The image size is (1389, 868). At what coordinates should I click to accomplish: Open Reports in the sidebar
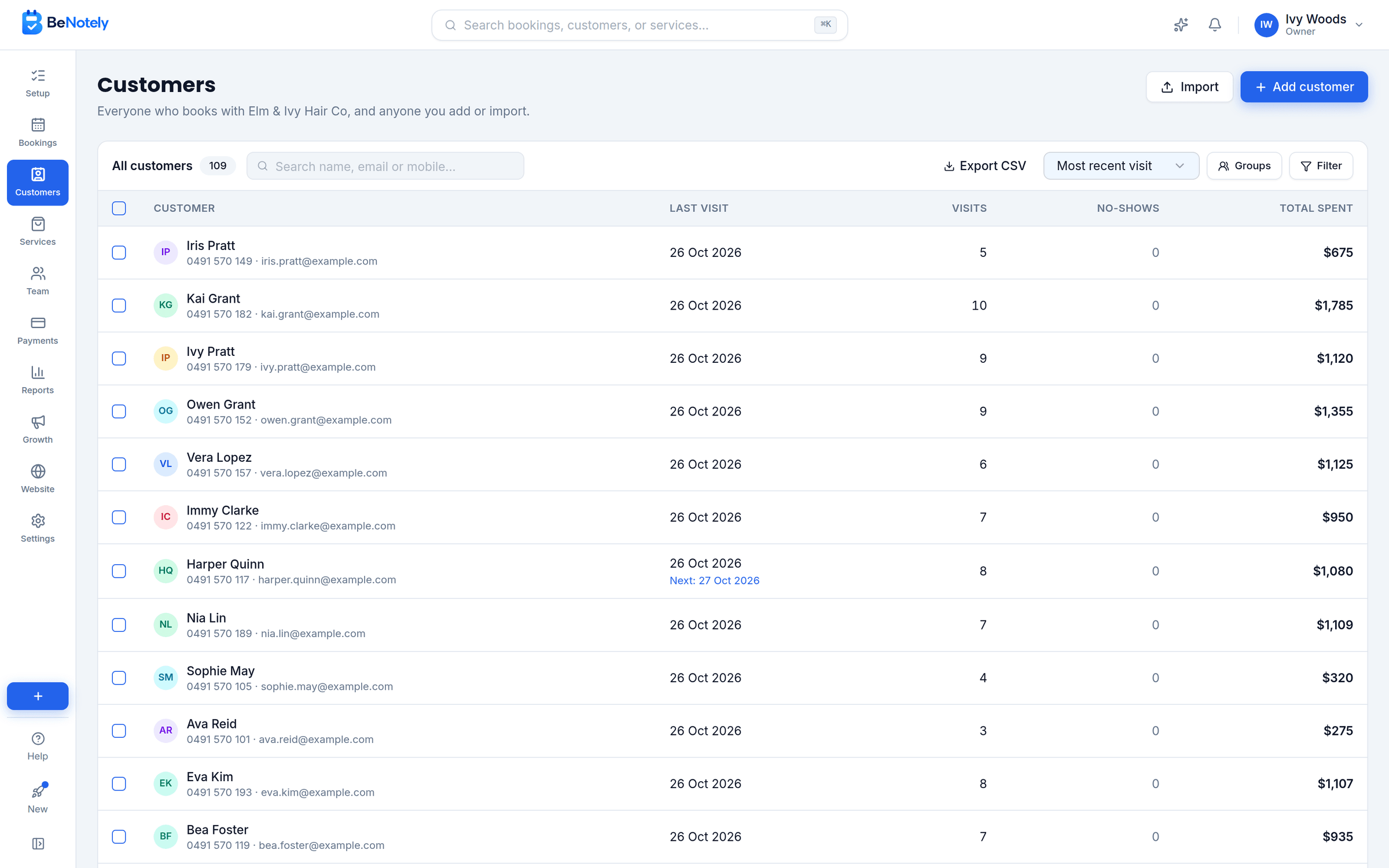click(38, 380)
